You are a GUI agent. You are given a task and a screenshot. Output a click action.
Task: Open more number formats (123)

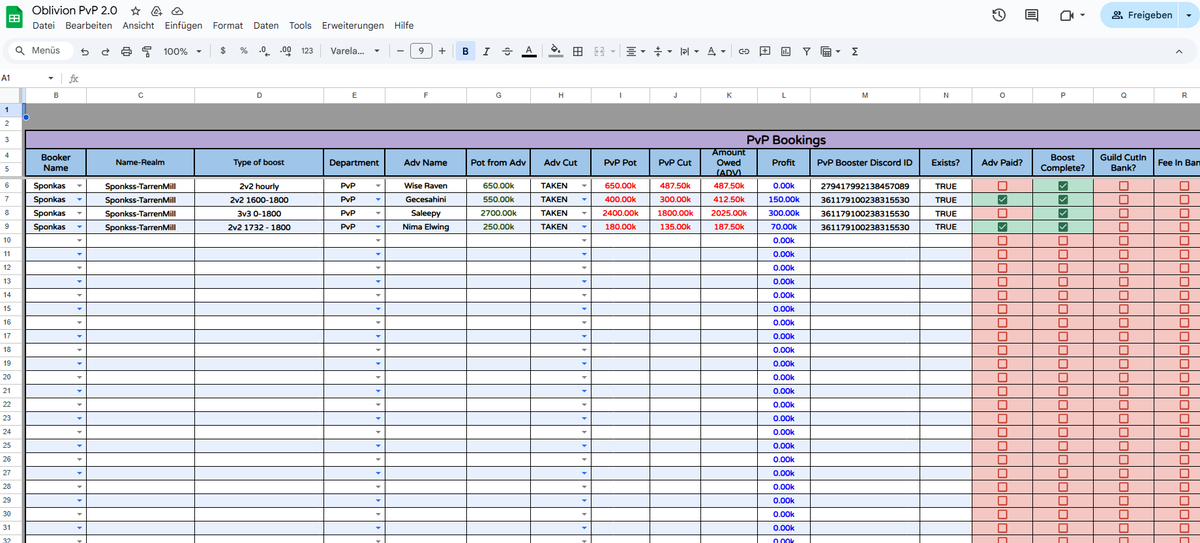tap(307, 51)
